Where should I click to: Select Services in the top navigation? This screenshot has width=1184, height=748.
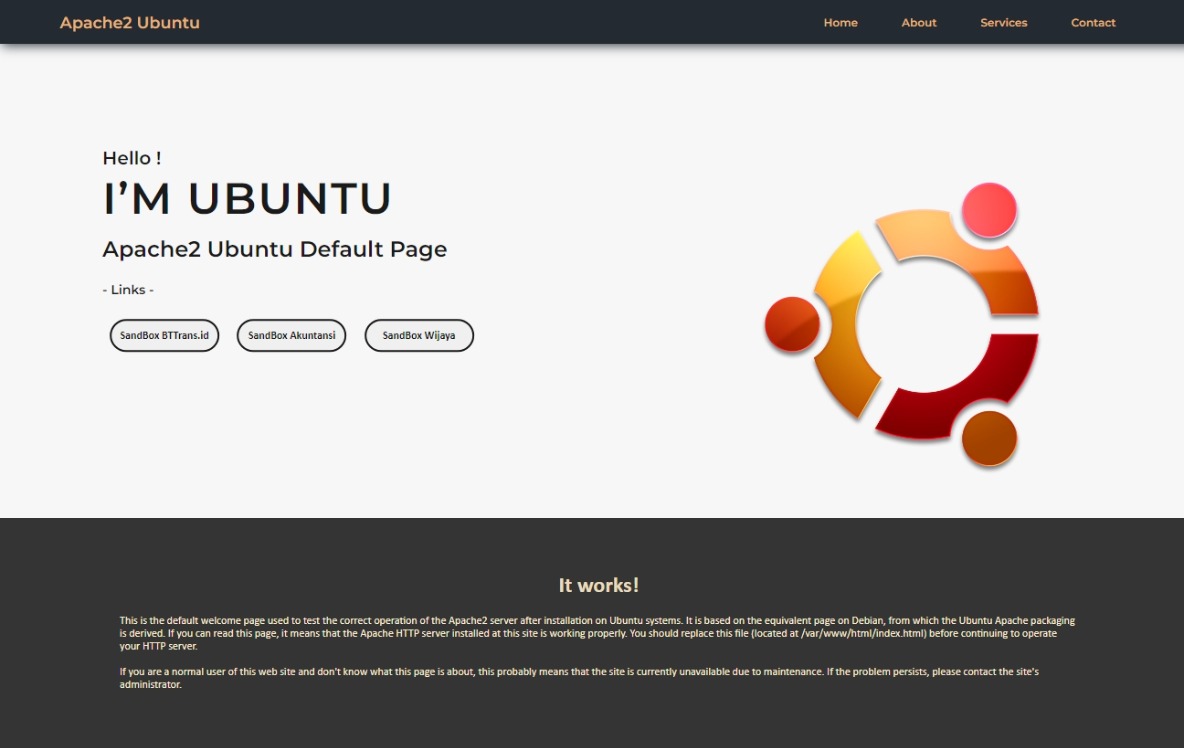point(1003,22)
